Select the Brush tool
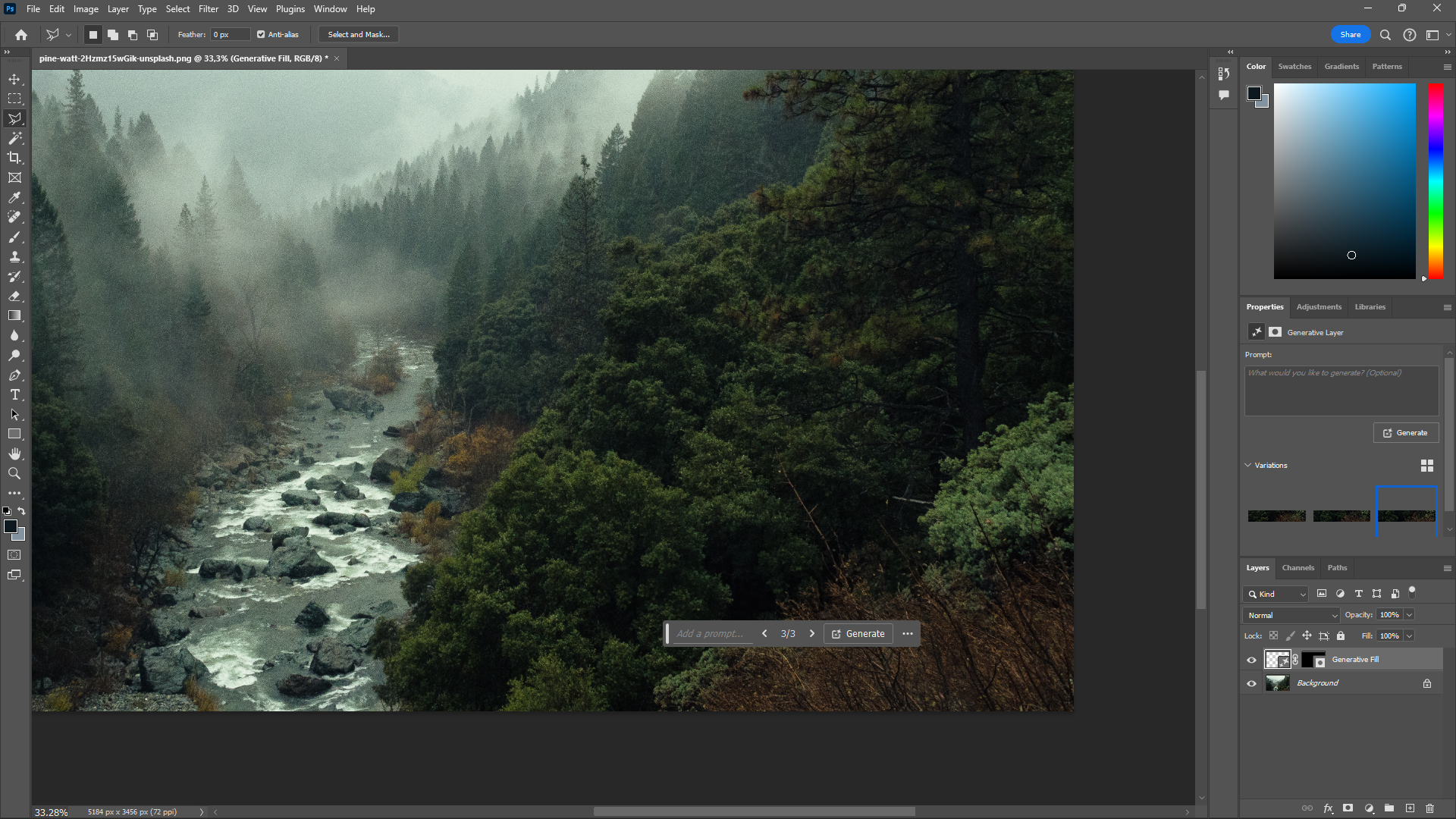 pyautogui.click(x=15, y=237)
